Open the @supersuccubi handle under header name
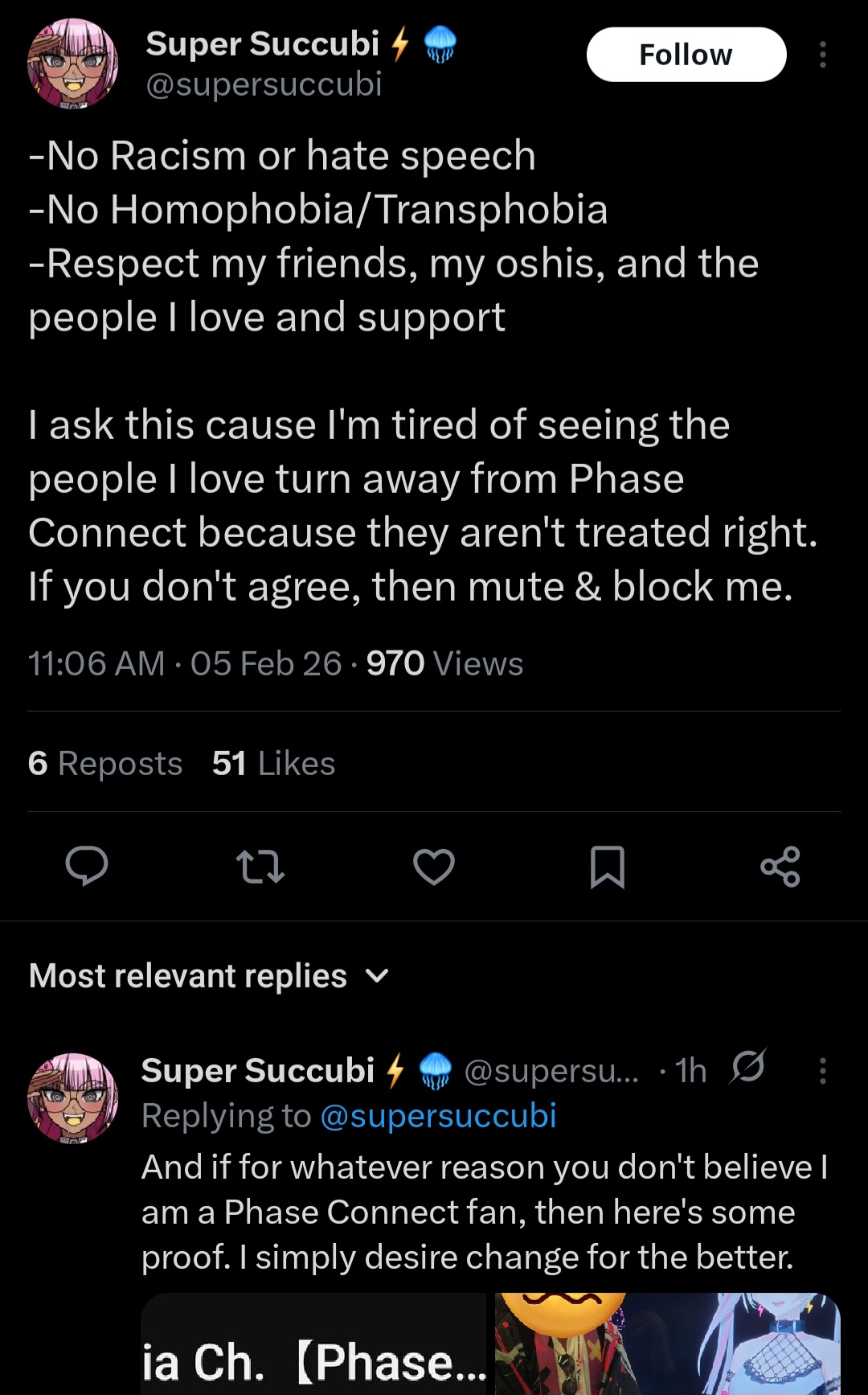 point(264,84)
